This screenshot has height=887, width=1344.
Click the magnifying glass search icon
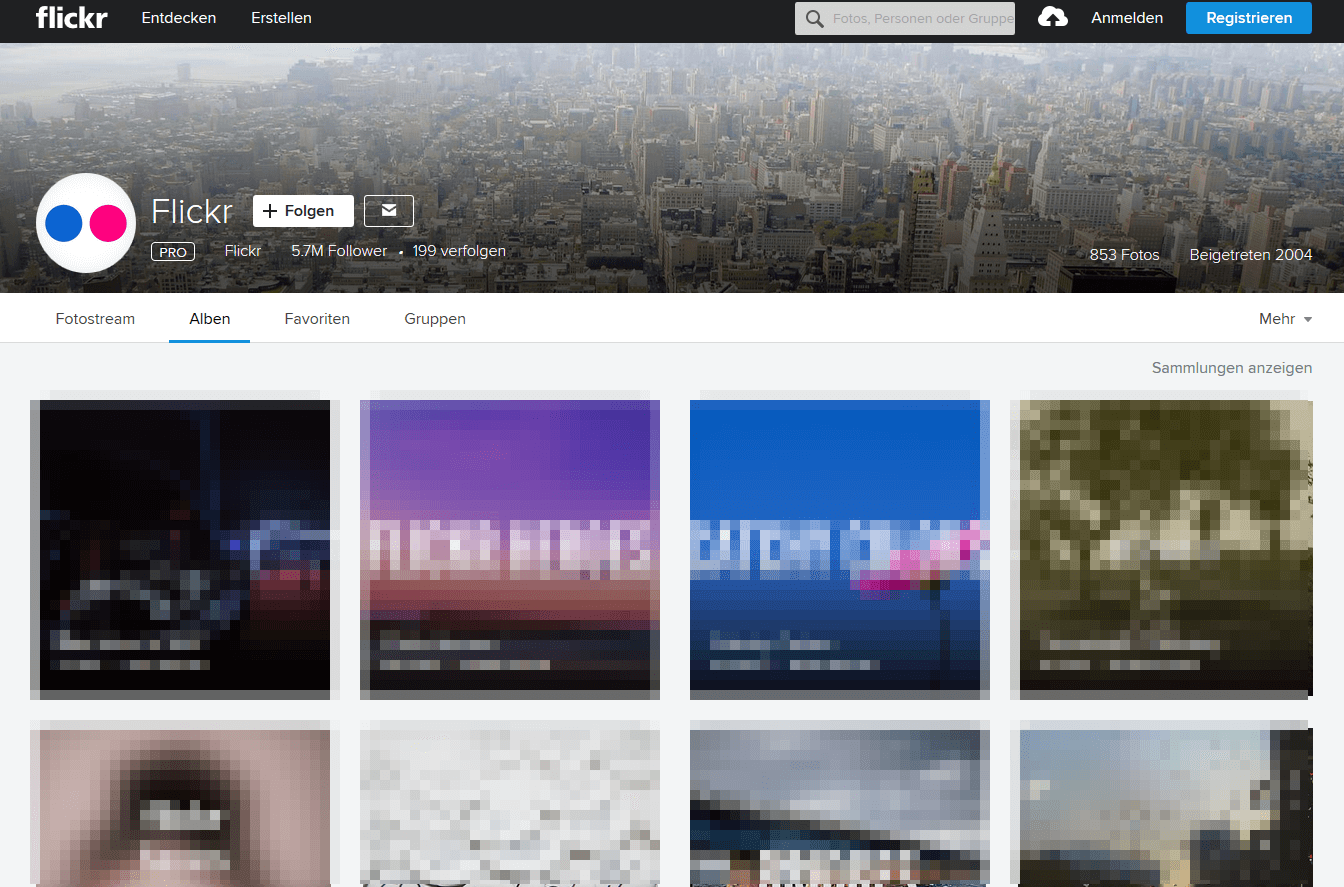pos(814,19)
